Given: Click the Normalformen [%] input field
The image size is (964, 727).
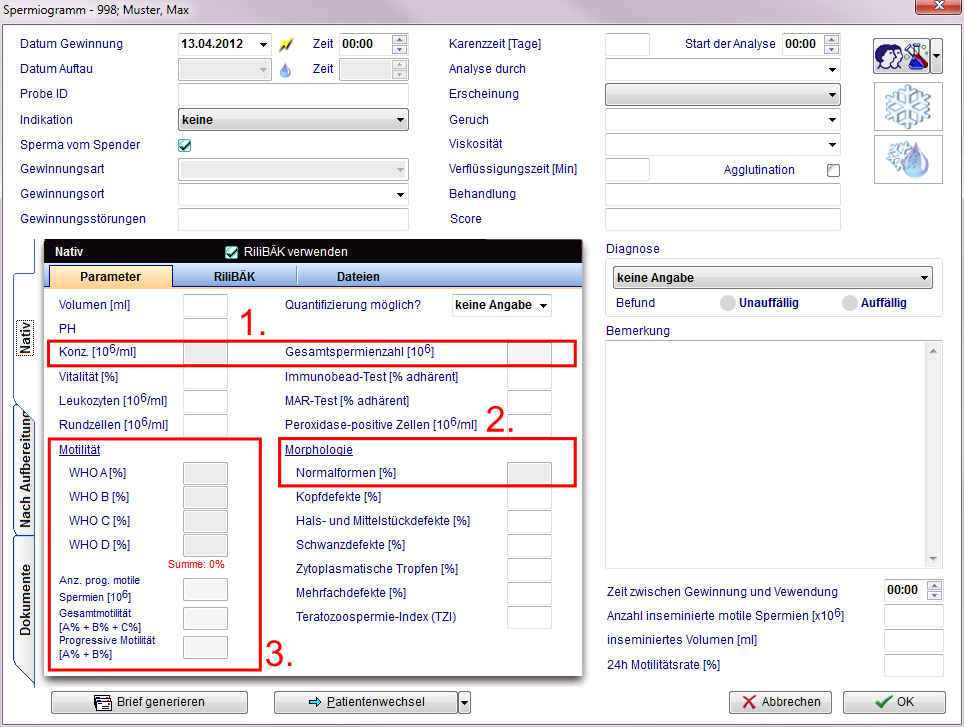Looking at the screenshot, I should click(x=529, y=474).
